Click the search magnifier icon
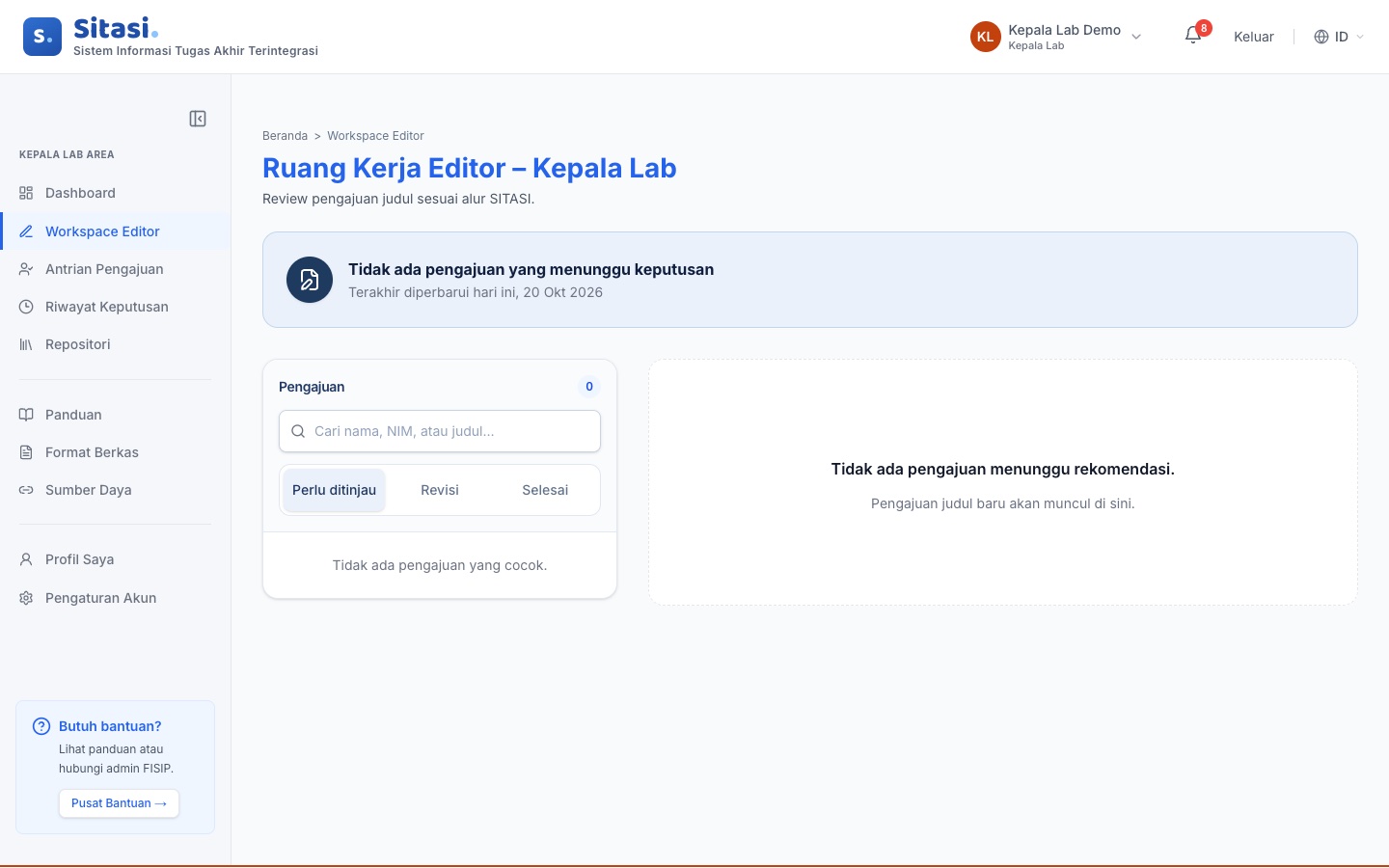Viewport: 1389px width, 868px height. [298, 431]
